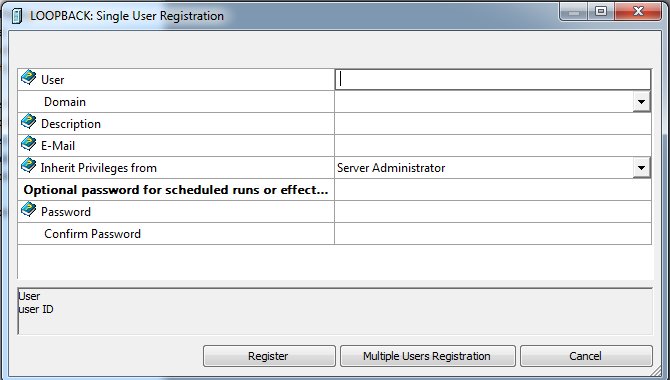Close the LOOPBACK registration window
Viewport: 670px width, 380px height.
coord(638,11)
